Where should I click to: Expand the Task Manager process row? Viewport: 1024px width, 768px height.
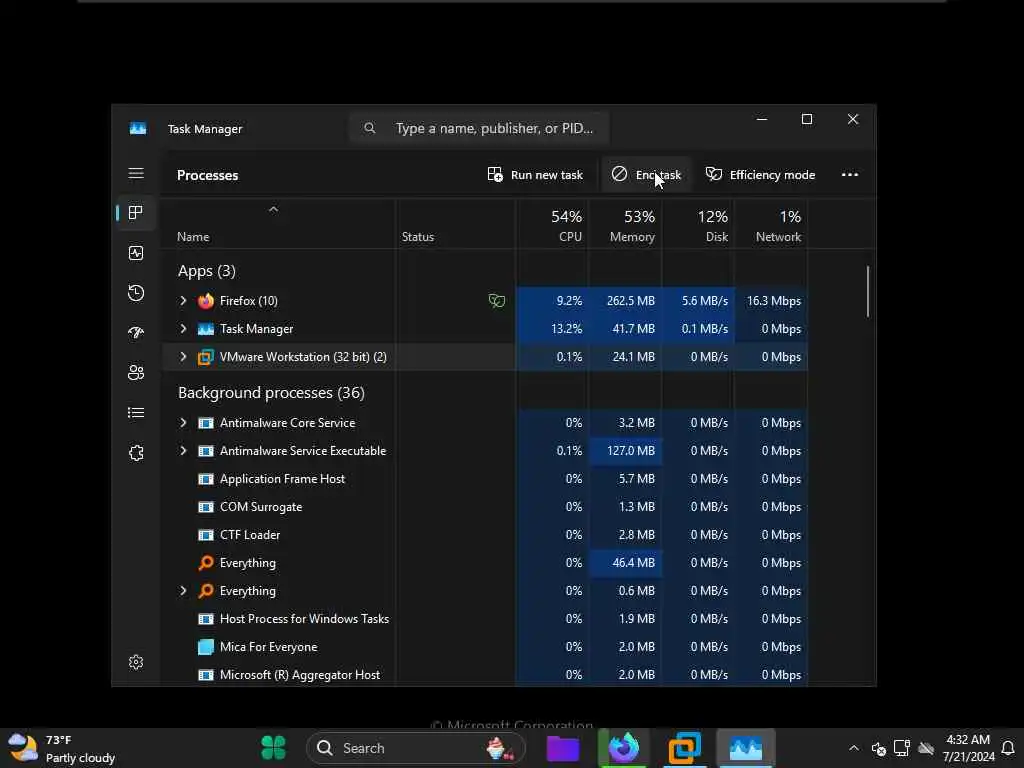[184, 329]
